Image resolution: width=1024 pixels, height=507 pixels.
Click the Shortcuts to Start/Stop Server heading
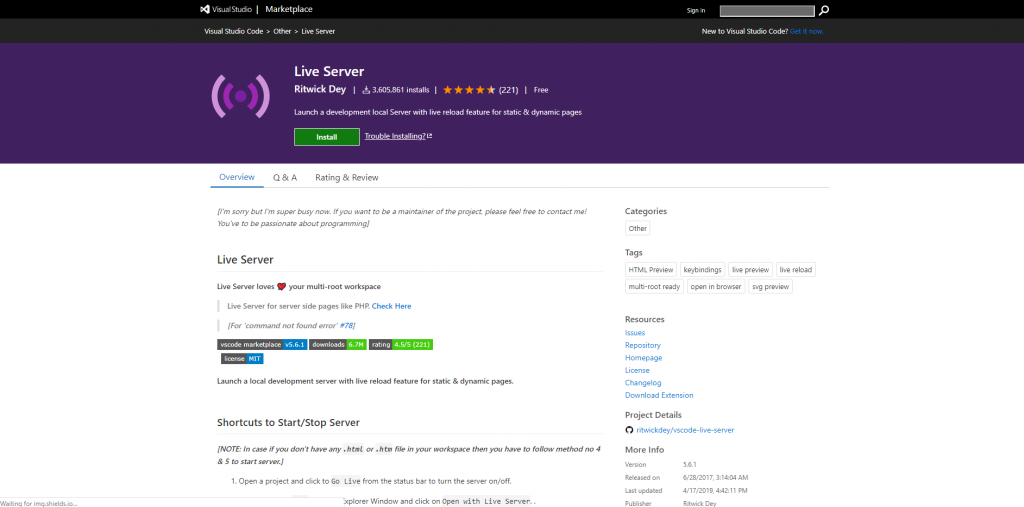288,423
